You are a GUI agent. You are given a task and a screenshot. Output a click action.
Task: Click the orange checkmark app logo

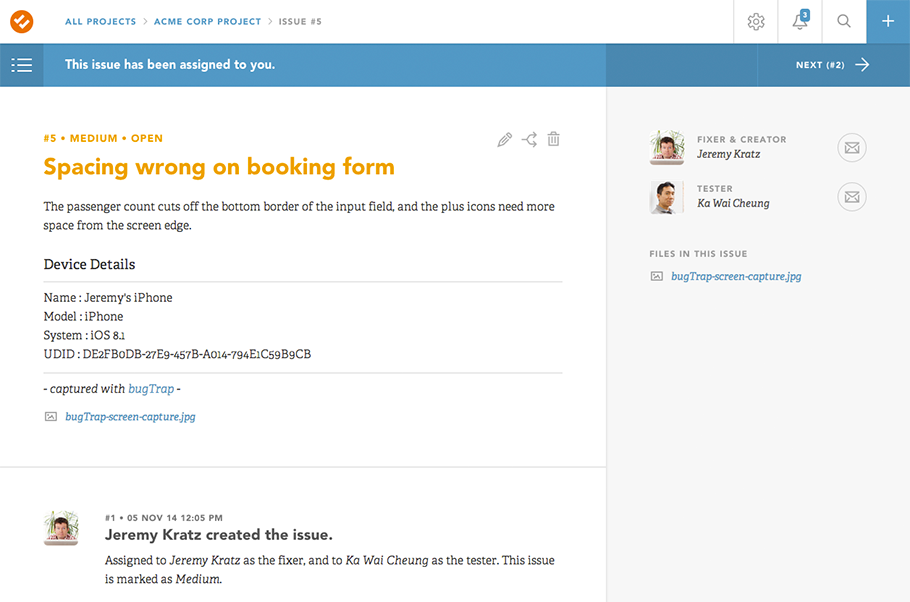pos(21,21)
